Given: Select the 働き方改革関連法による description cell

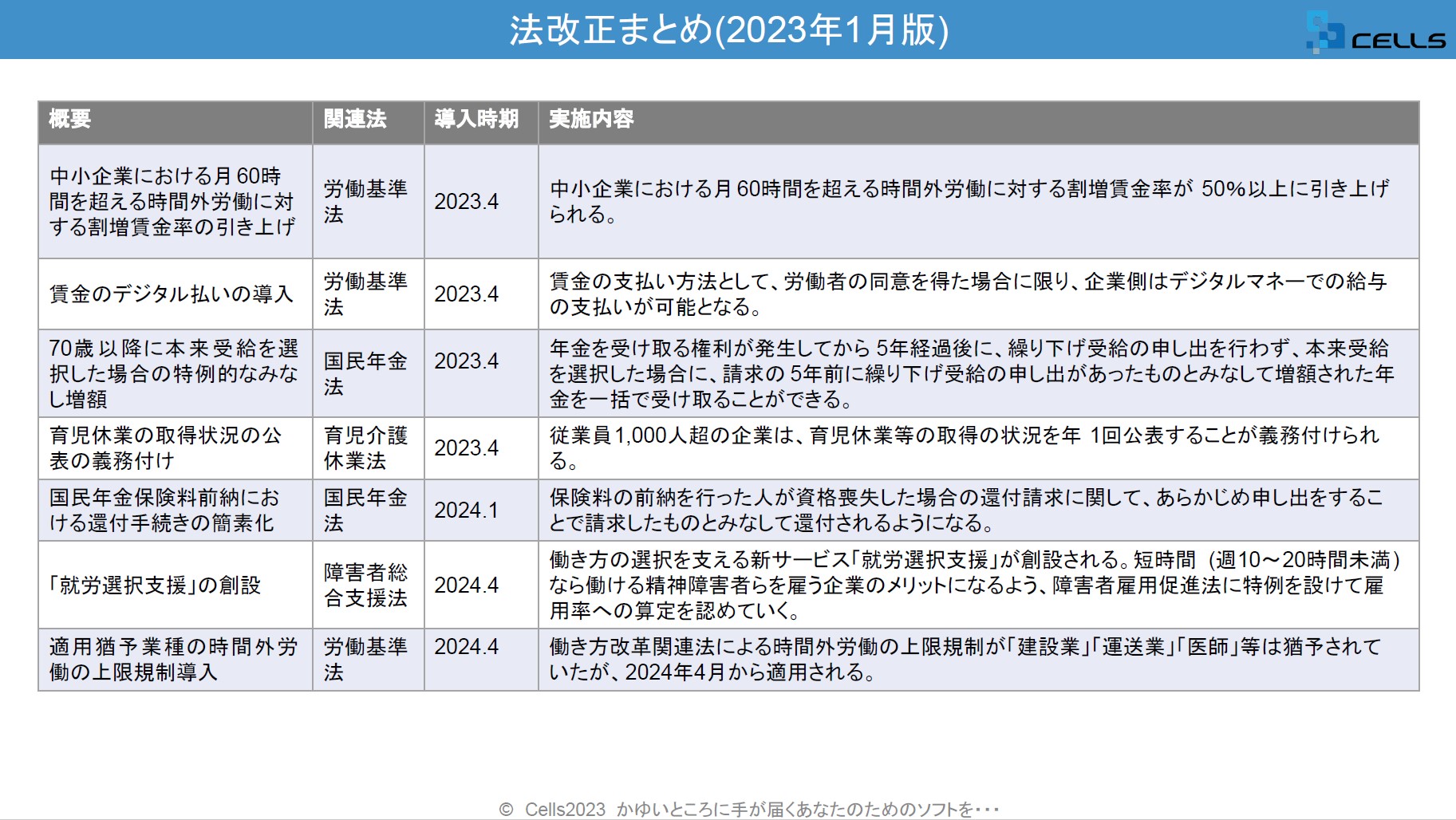Looking at the screenshot, I should point(979,660).
